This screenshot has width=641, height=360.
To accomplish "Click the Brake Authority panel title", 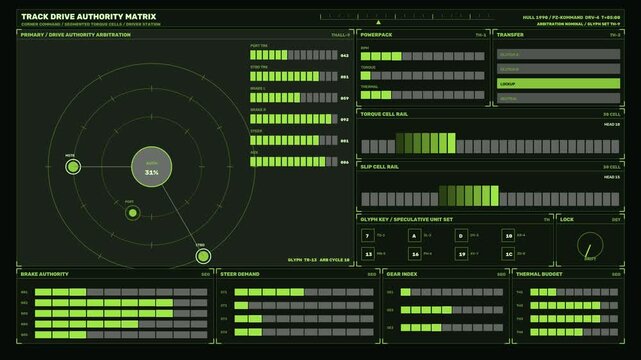I will pyautogui.click(x=45, y=274).
